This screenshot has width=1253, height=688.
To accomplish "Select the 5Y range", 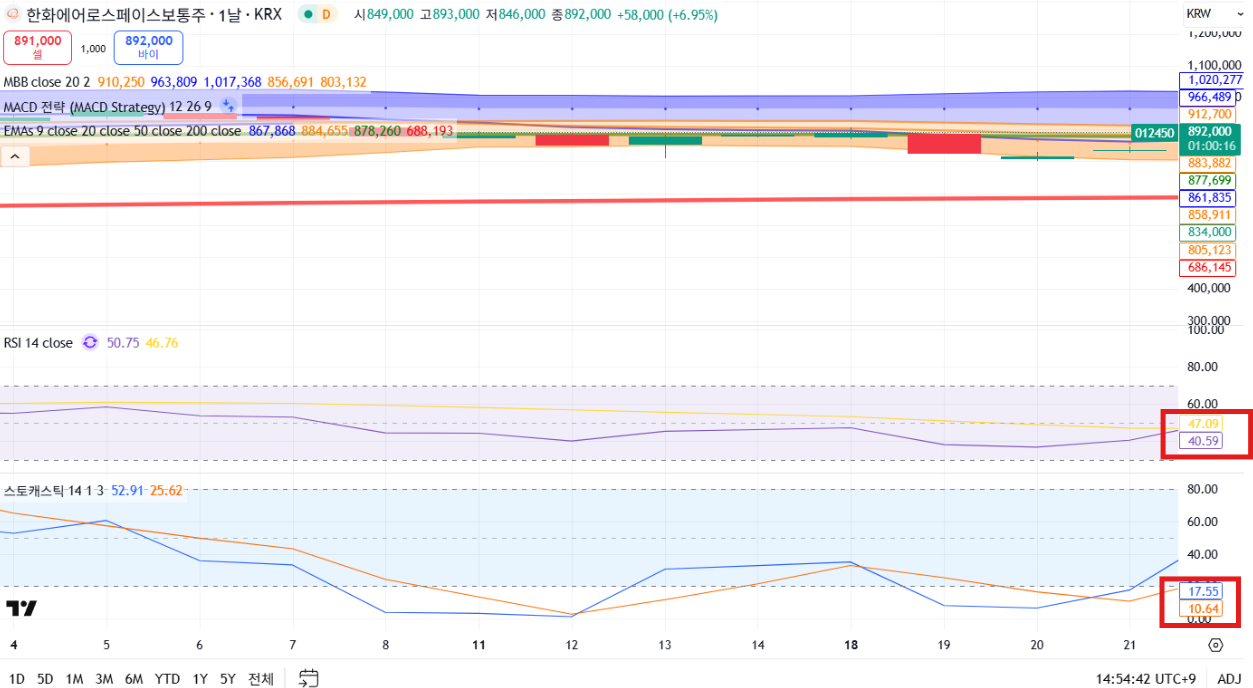I will click(228, 679).
